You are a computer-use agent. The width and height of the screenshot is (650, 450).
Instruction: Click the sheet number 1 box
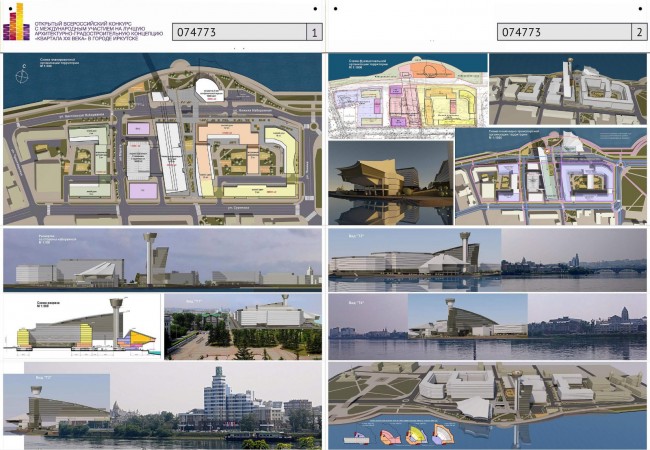click(314, 32)
